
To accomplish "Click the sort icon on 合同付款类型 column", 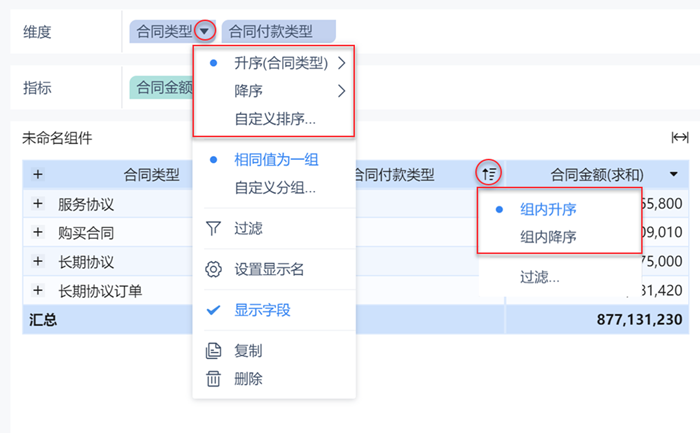I will 489,174.
